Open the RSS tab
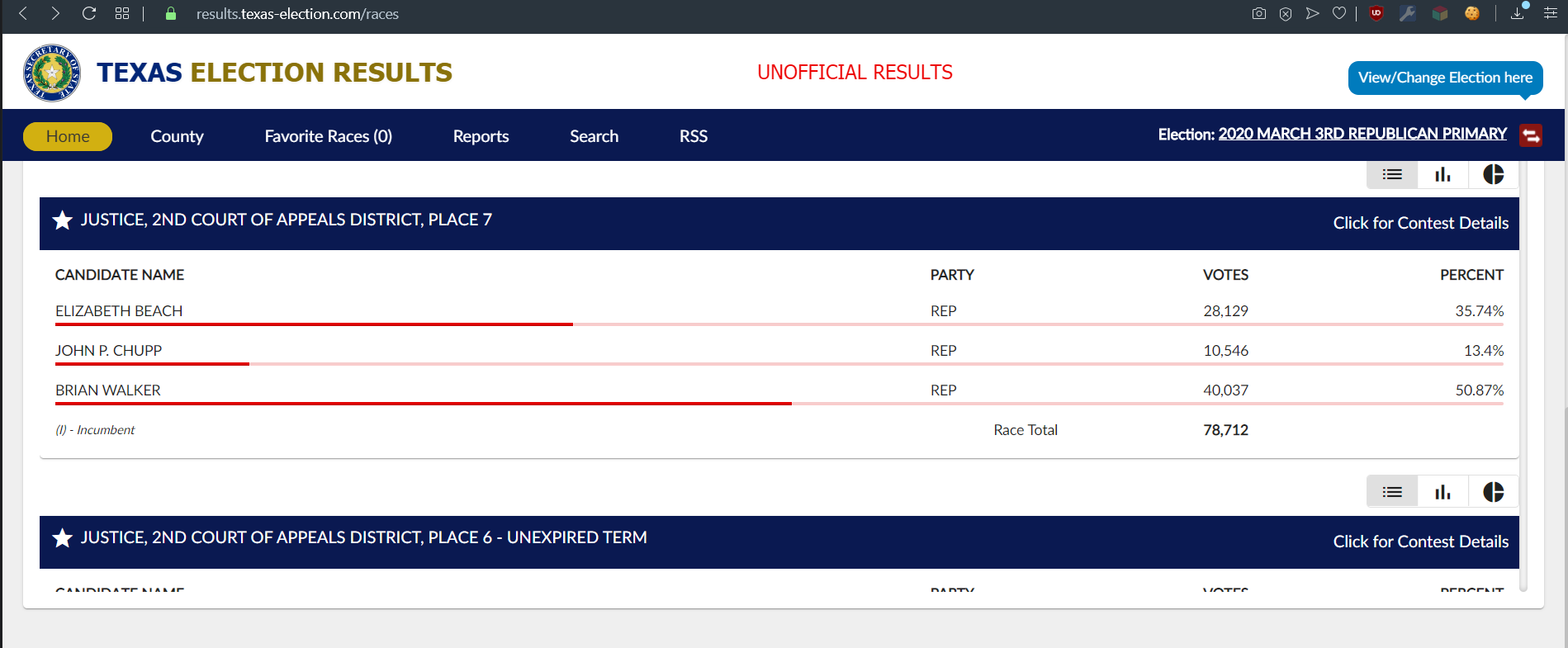The width and height of the screenshot is (1568, 648). pyautogui.click(x=694, y=136)
